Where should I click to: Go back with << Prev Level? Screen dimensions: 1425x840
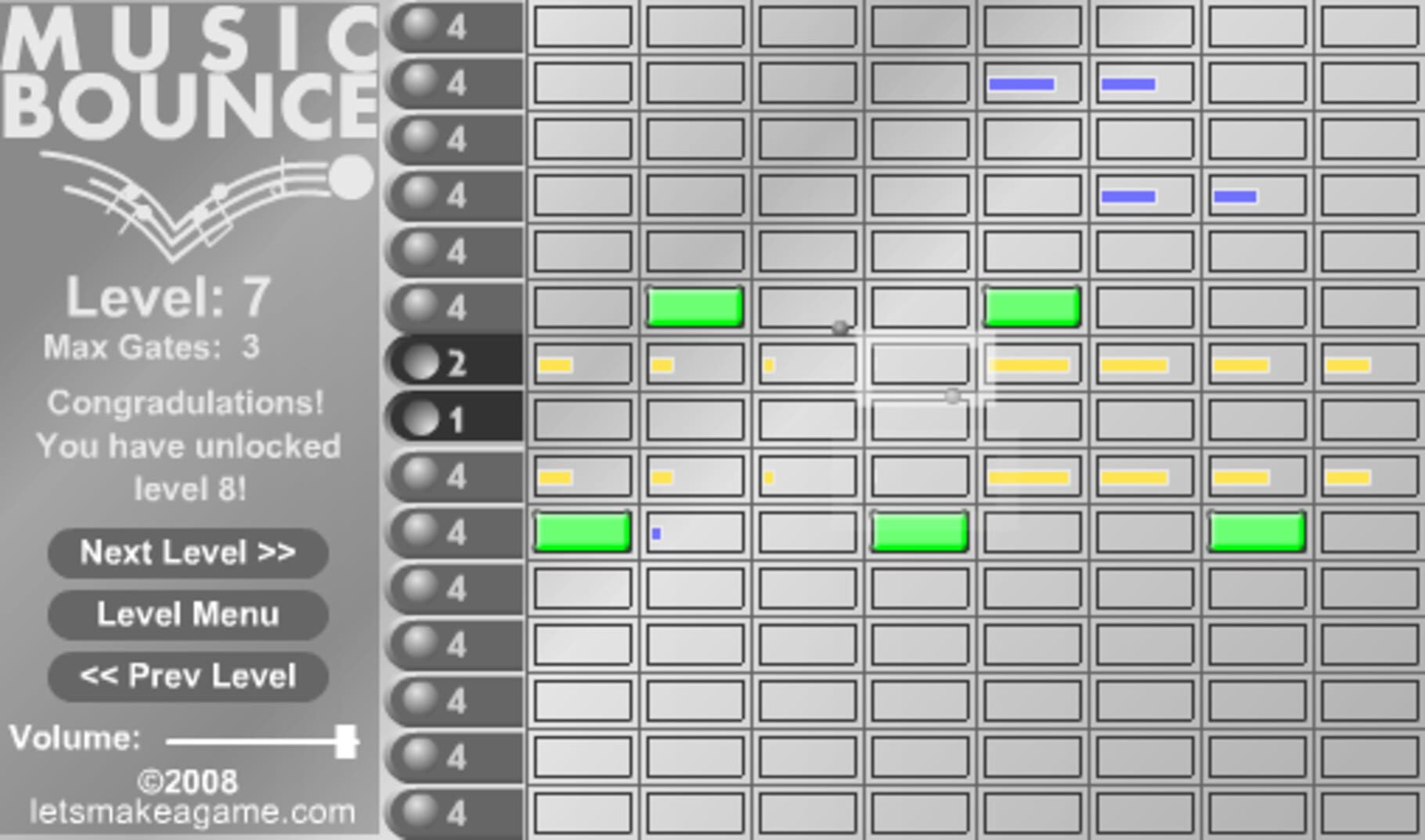[x=188, y=676]
